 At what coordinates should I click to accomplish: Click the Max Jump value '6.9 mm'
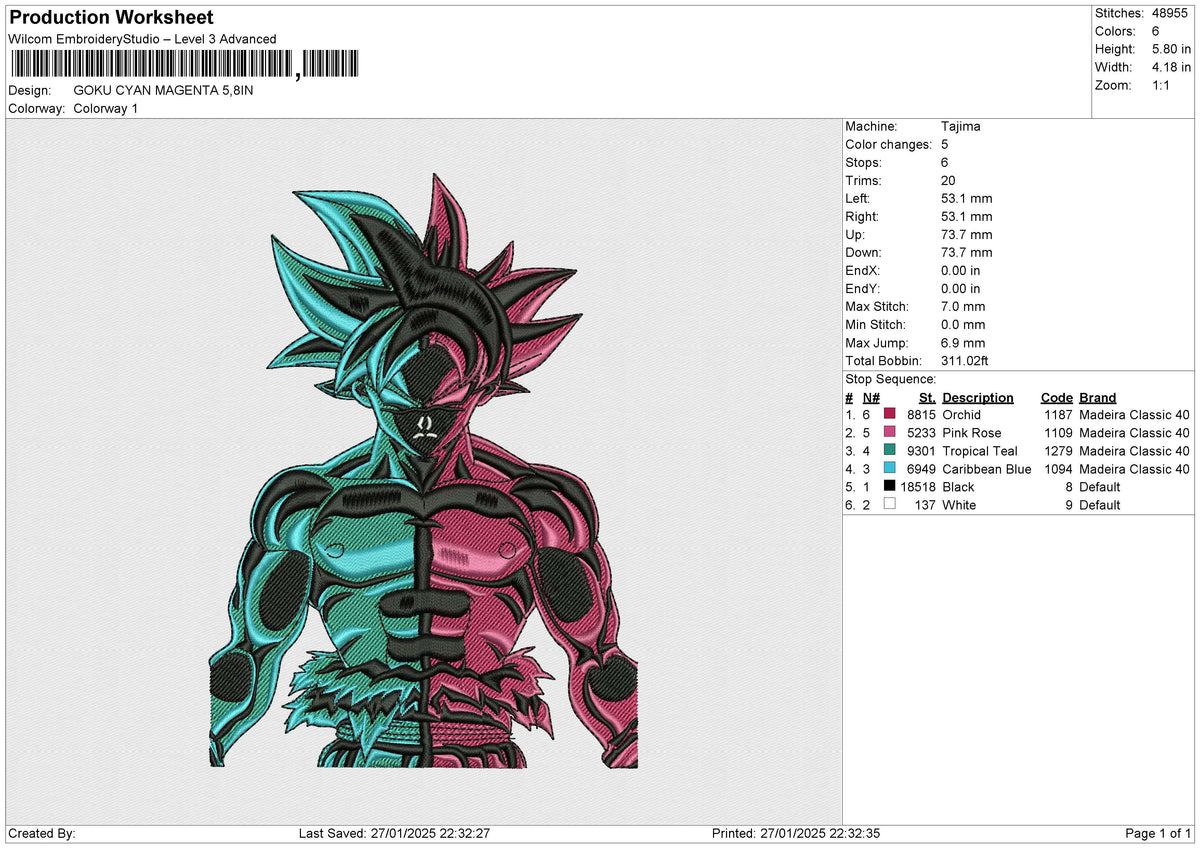point(963,342)
